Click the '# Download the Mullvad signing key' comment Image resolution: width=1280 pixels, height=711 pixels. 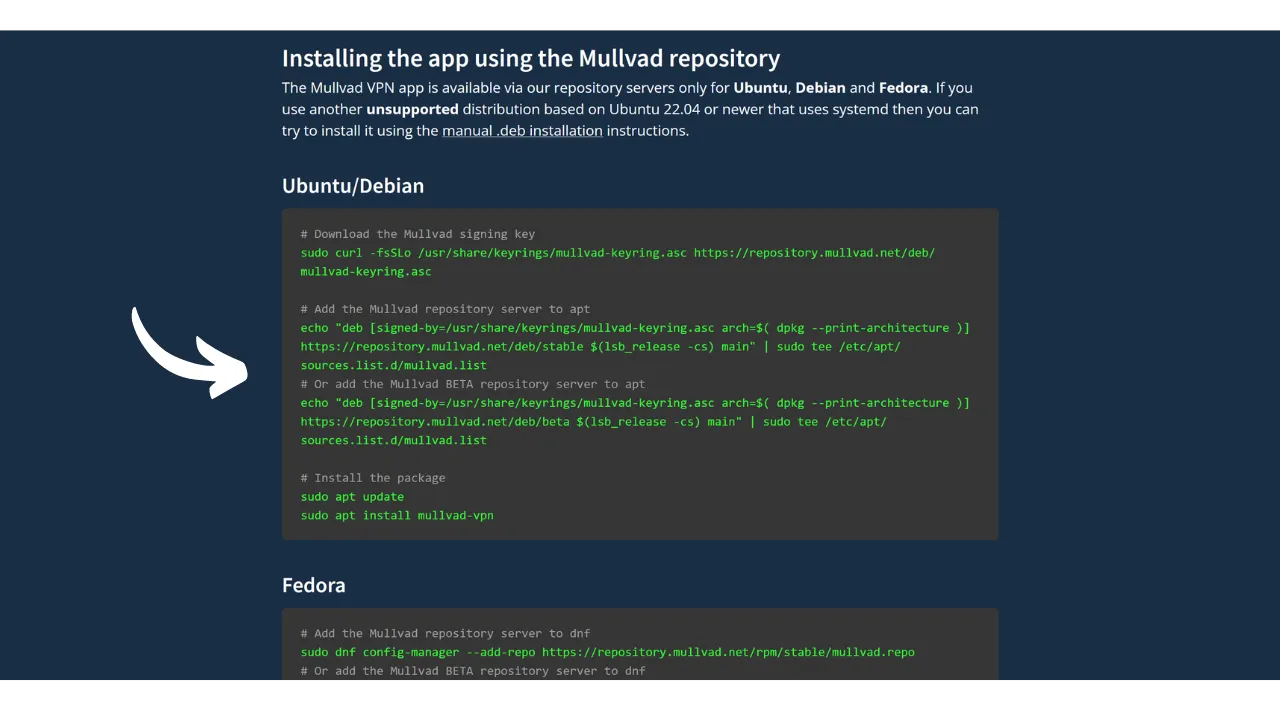(418, 234)
